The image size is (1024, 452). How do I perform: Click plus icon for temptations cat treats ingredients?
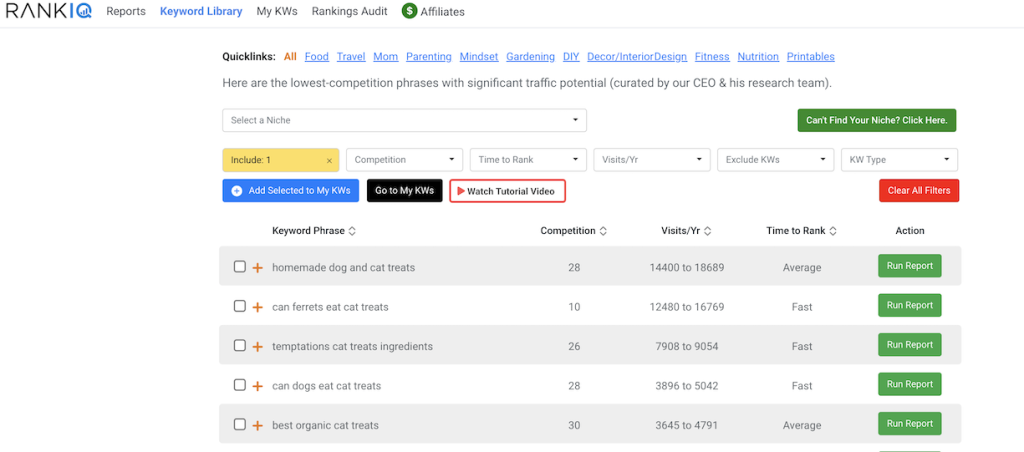pyautogui.click(x=257, y=347)
